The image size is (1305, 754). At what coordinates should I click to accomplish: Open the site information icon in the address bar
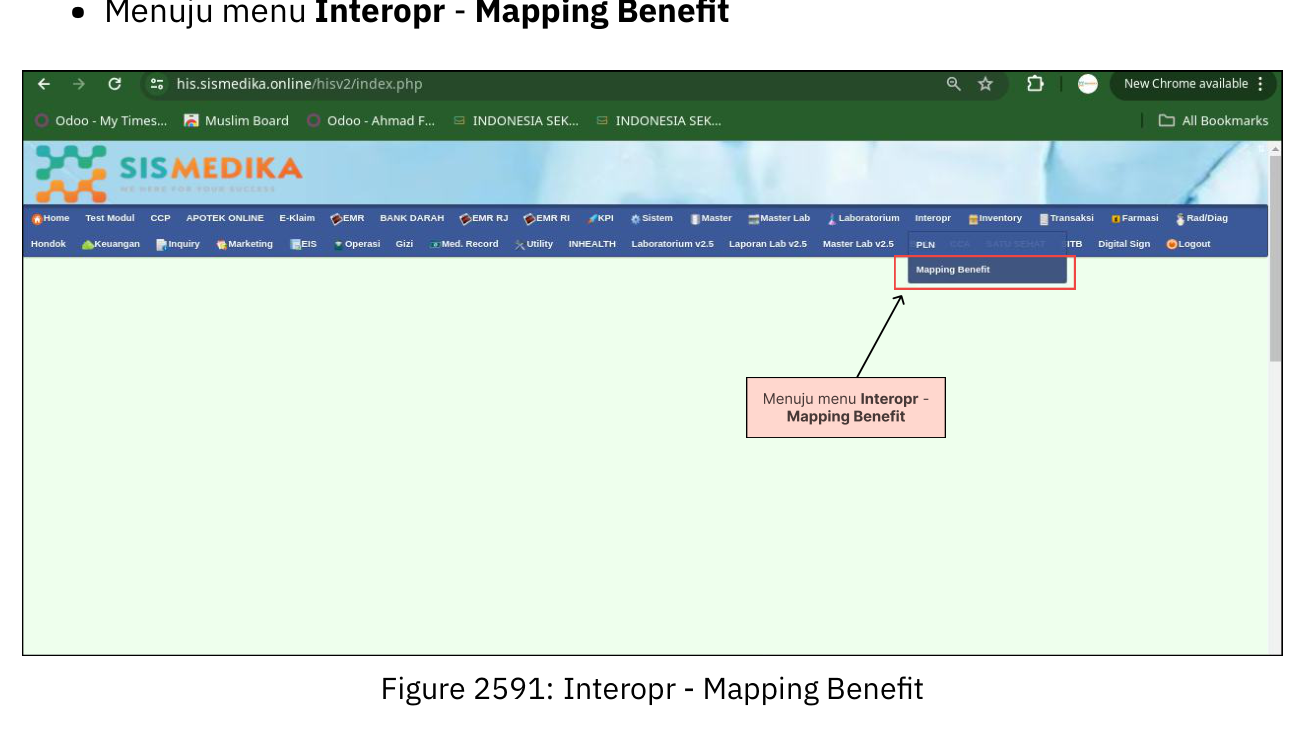pos(157,84)
